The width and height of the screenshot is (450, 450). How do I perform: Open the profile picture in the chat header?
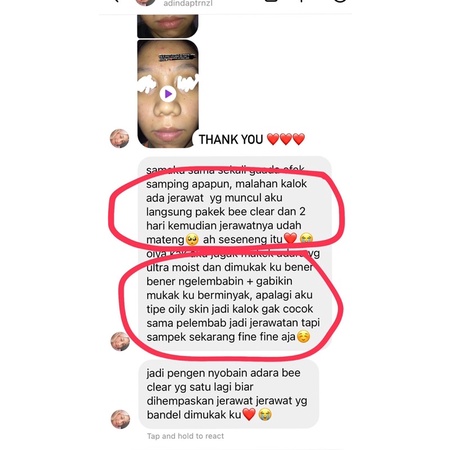click(145, 2)
